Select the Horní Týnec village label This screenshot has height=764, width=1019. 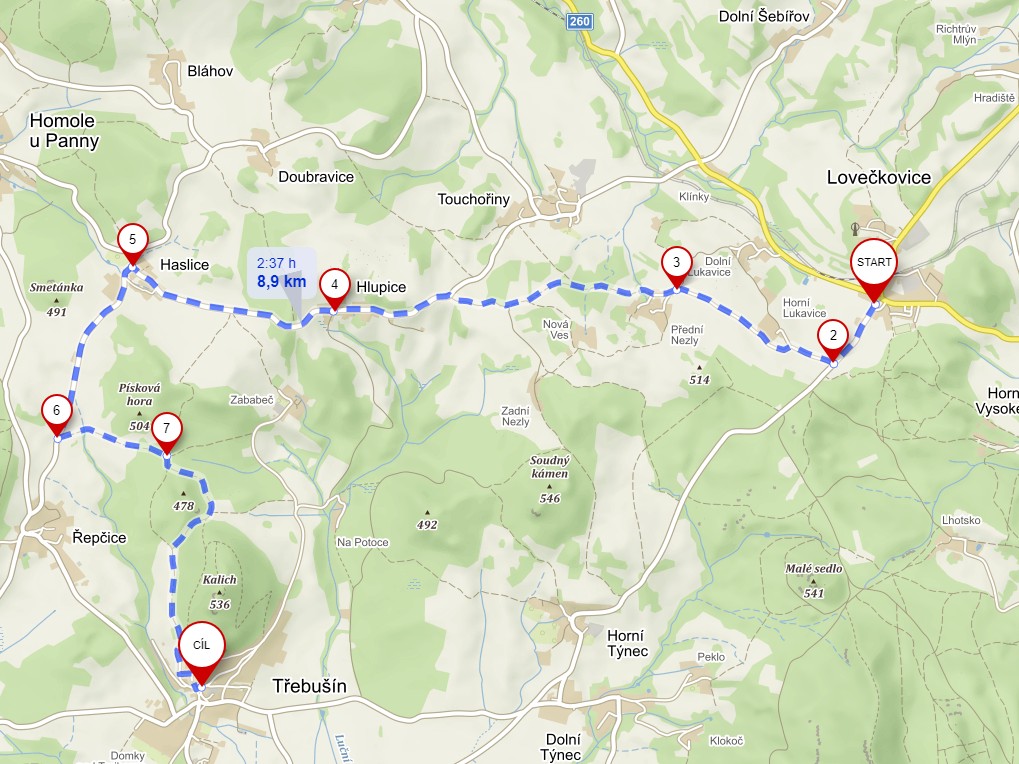pyautogui.click(x=627, y=643)
